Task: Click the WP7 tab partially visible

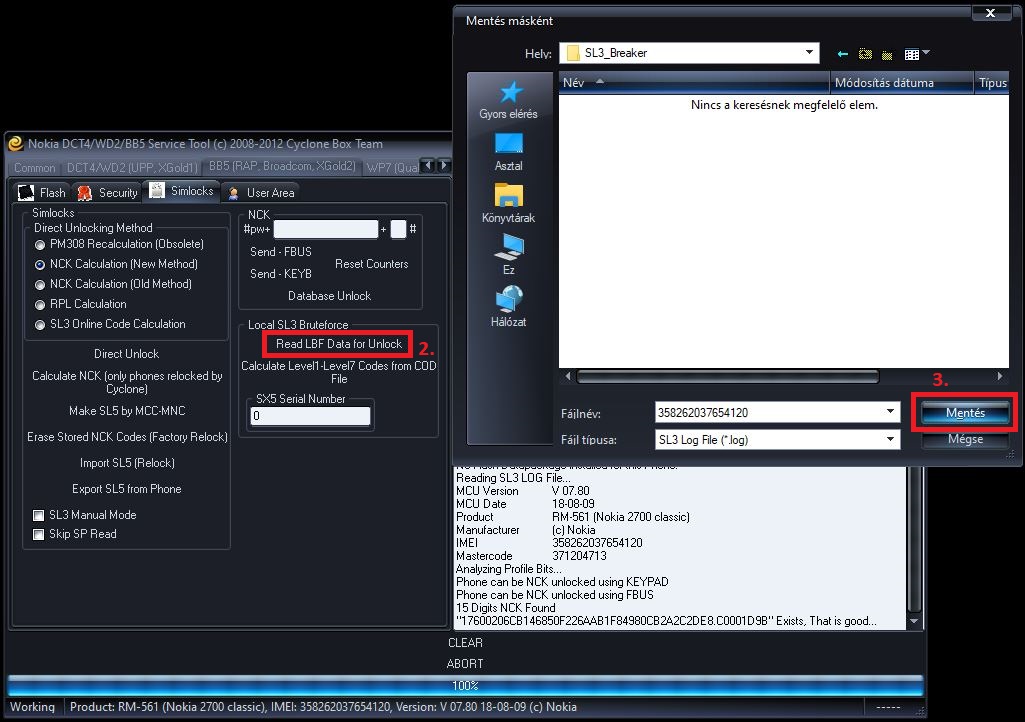Action: point(392,167)
